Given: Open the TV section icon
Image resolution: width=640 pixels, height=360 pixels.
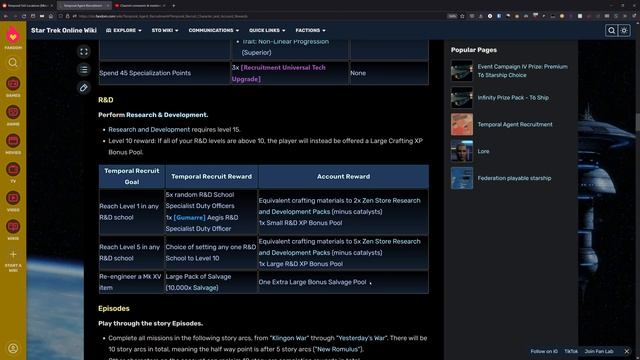Looking at the screenshot, I should click(13, 169).
